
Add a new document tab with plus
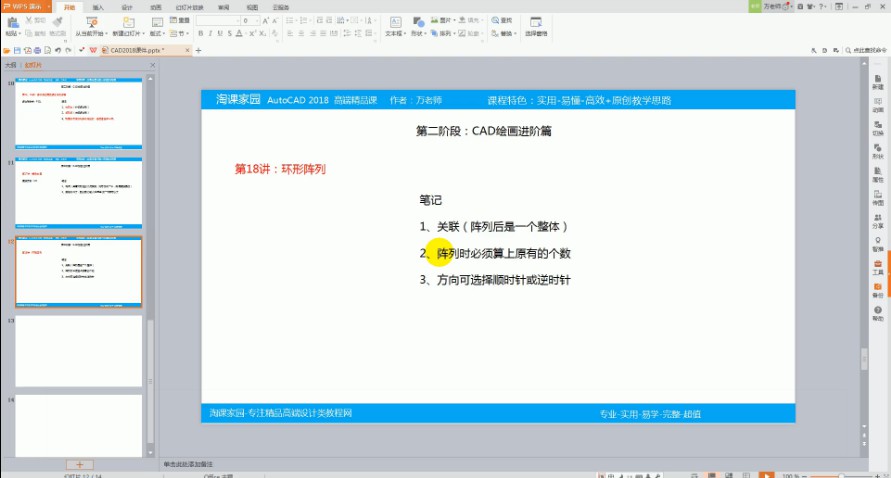click(198, 51)
